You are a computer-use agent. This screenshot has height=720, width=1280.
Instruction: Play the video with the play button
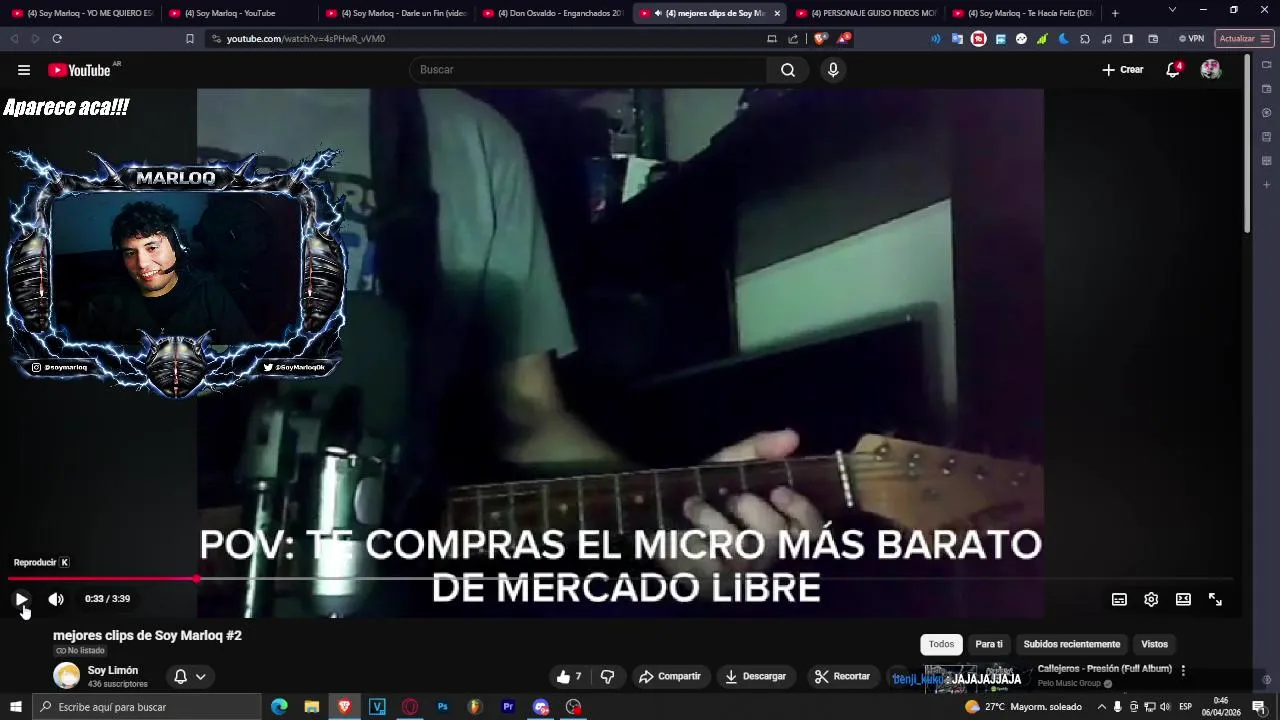click(21, 599)
